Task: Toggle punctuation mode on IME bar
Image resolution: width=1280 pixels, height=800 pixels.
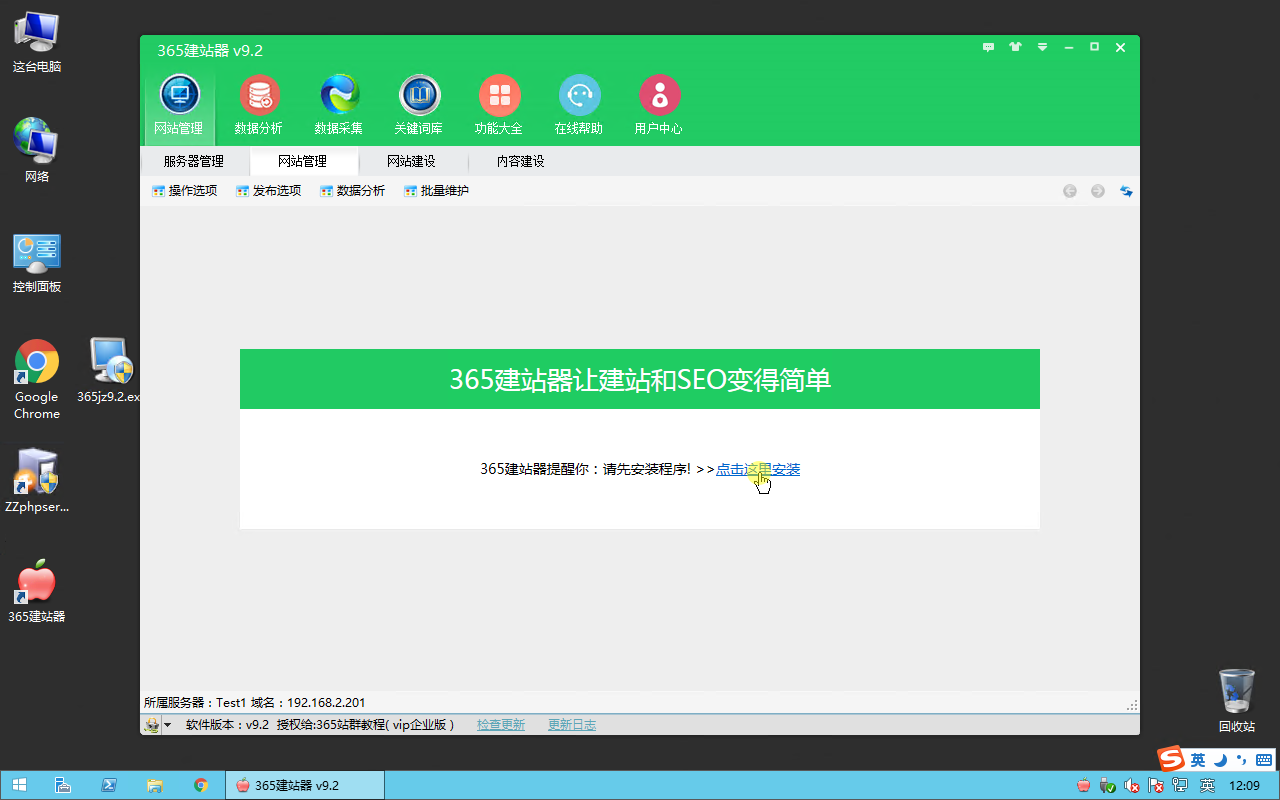Action: point(1240,760)
